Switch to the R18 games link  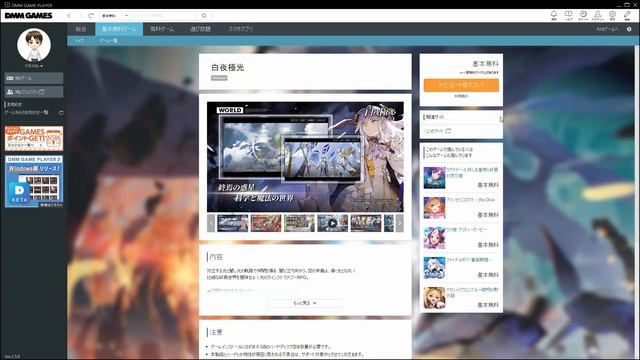(607, 29)
